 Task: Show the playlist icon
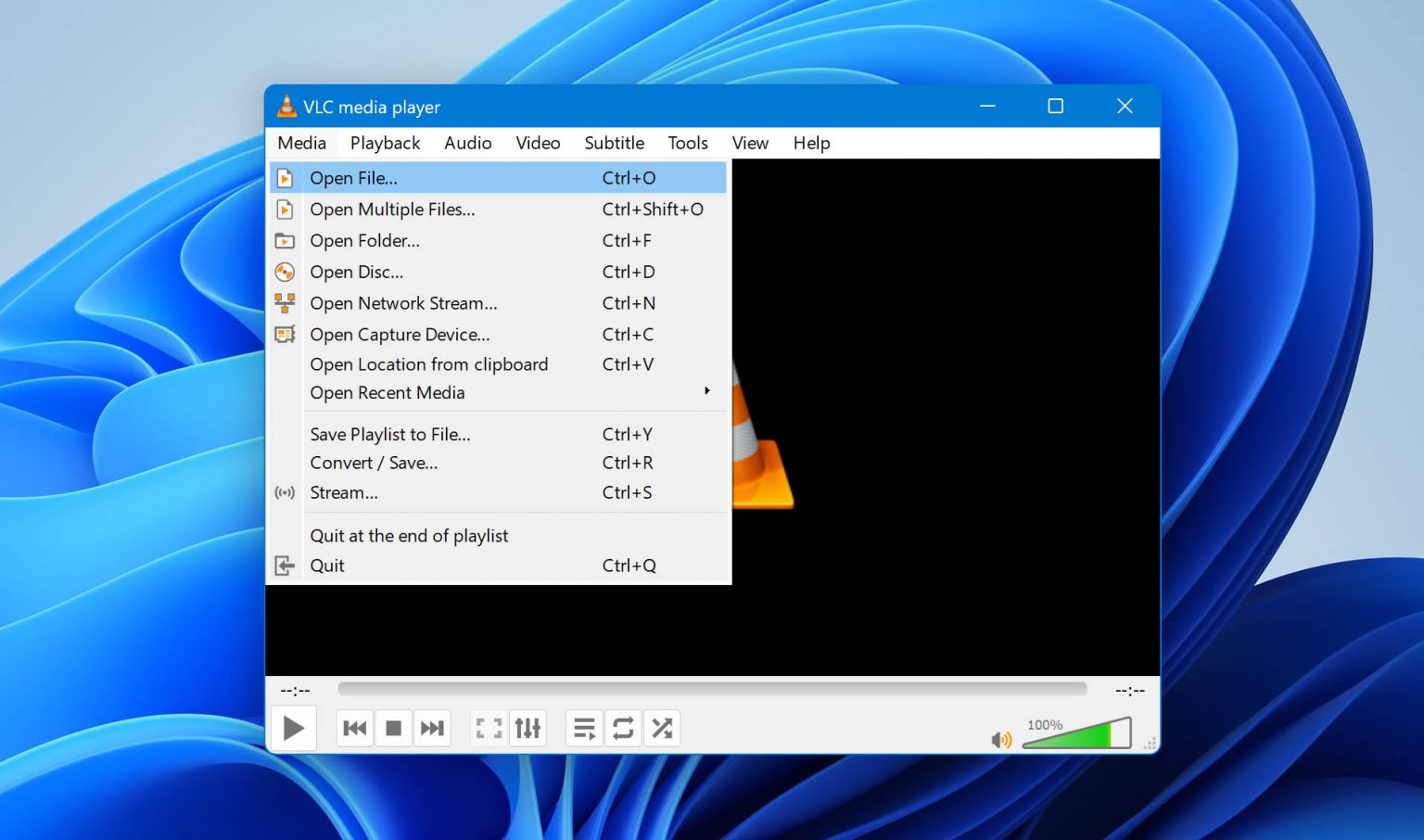[584, 728]
